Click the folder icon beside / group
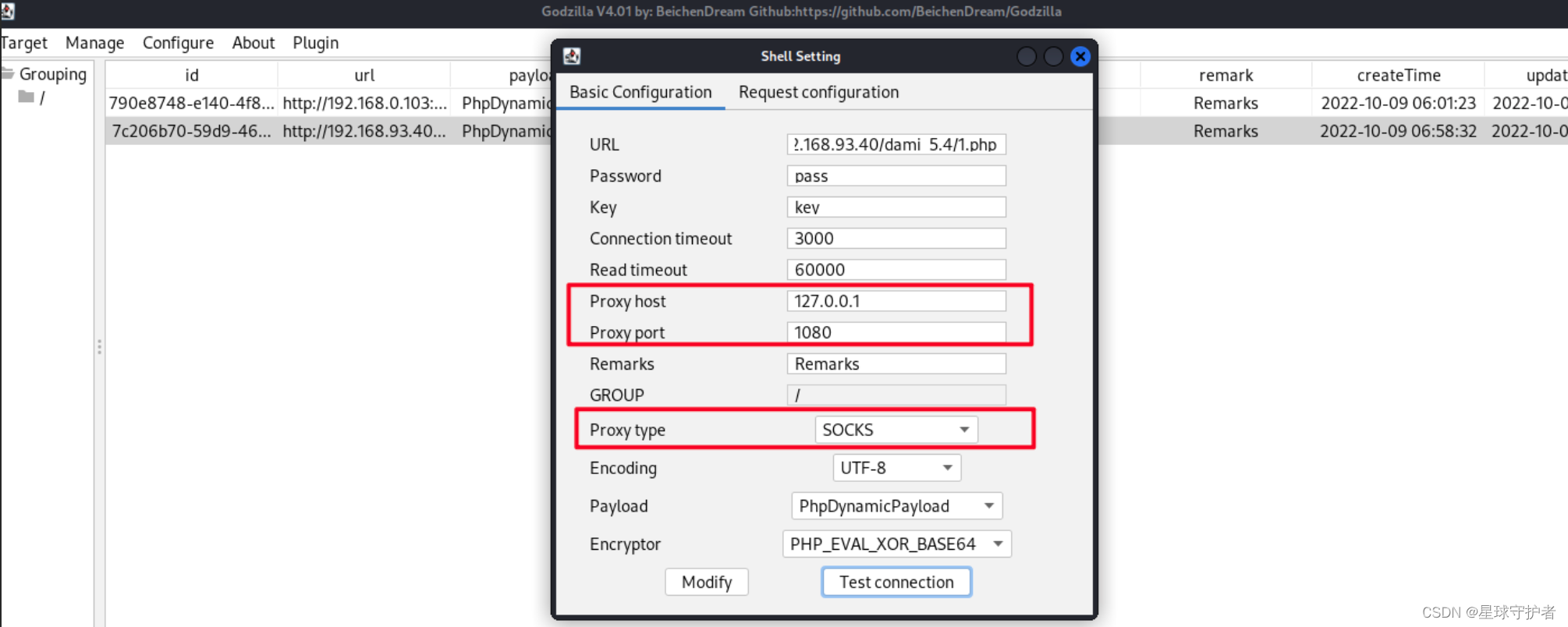The image size is (1568, 627). coord(27,97)
